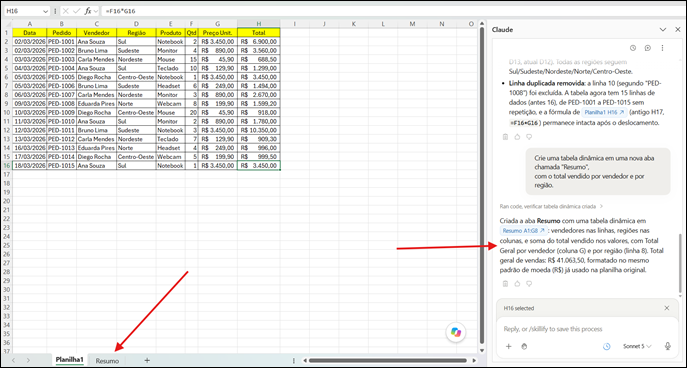
Task: Select column H header
Action: pyautogui.click(x=259, y=24)
